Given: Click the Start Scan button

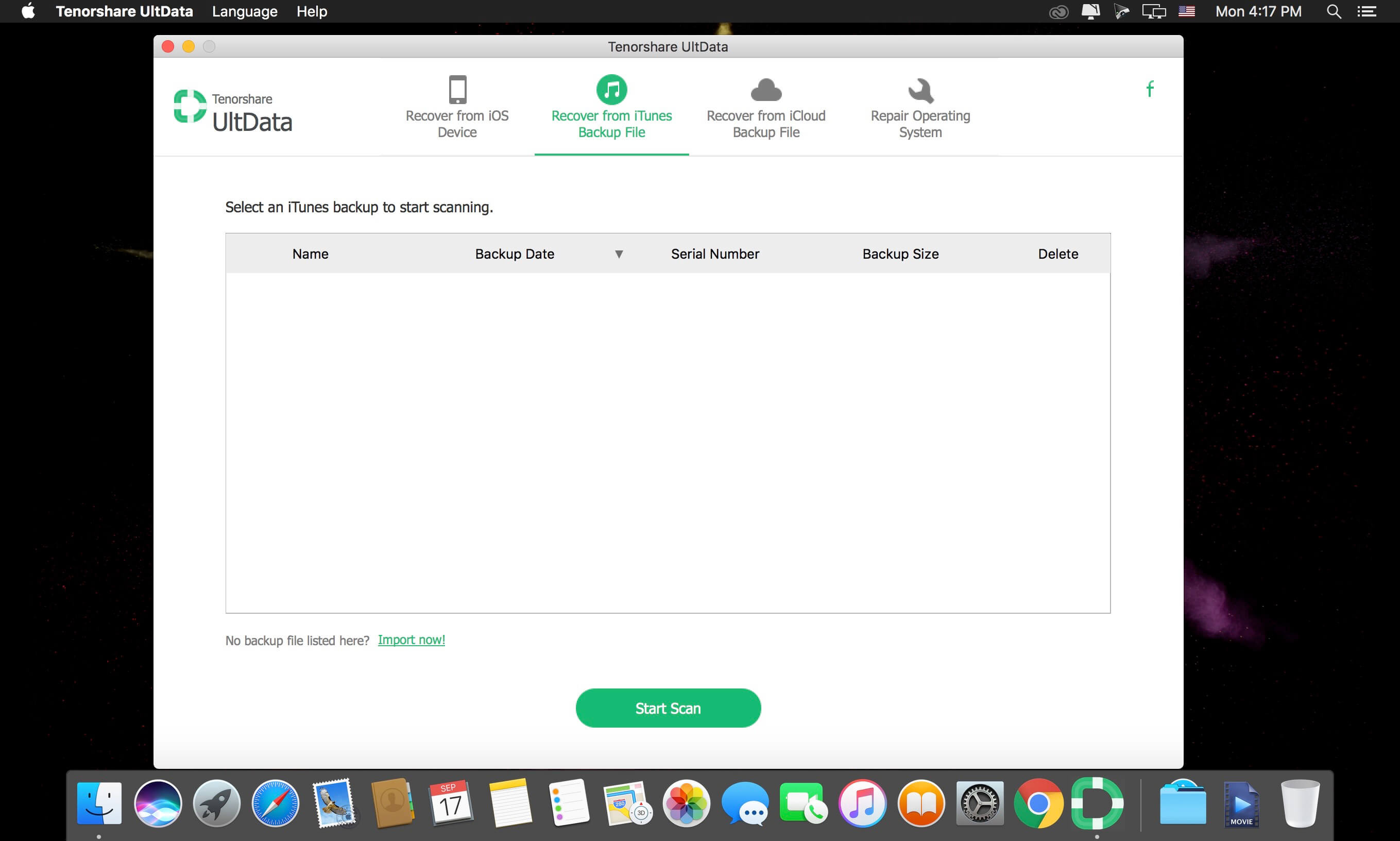Looking at the screenshot, I should click(668, 708).
